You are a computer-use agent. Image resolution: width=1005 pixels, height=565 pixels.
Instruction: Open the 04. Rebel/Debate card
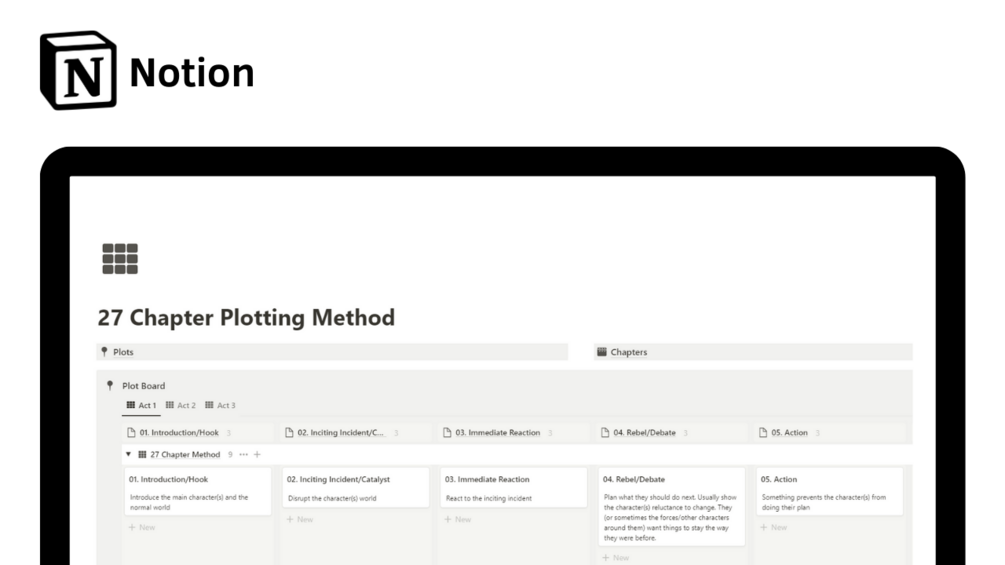click(672, 506)
